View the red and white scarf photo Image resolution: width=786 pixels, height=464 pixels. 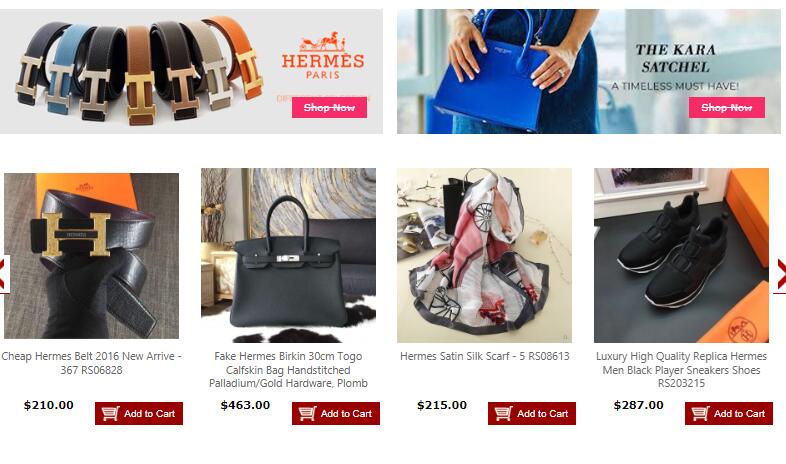click(484, 255)
